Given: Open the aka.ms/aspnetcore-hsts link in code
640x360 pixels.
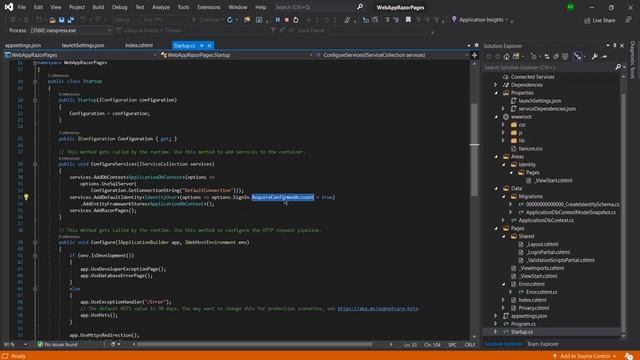Looking at the screenshot, I should tap(378, 309).
